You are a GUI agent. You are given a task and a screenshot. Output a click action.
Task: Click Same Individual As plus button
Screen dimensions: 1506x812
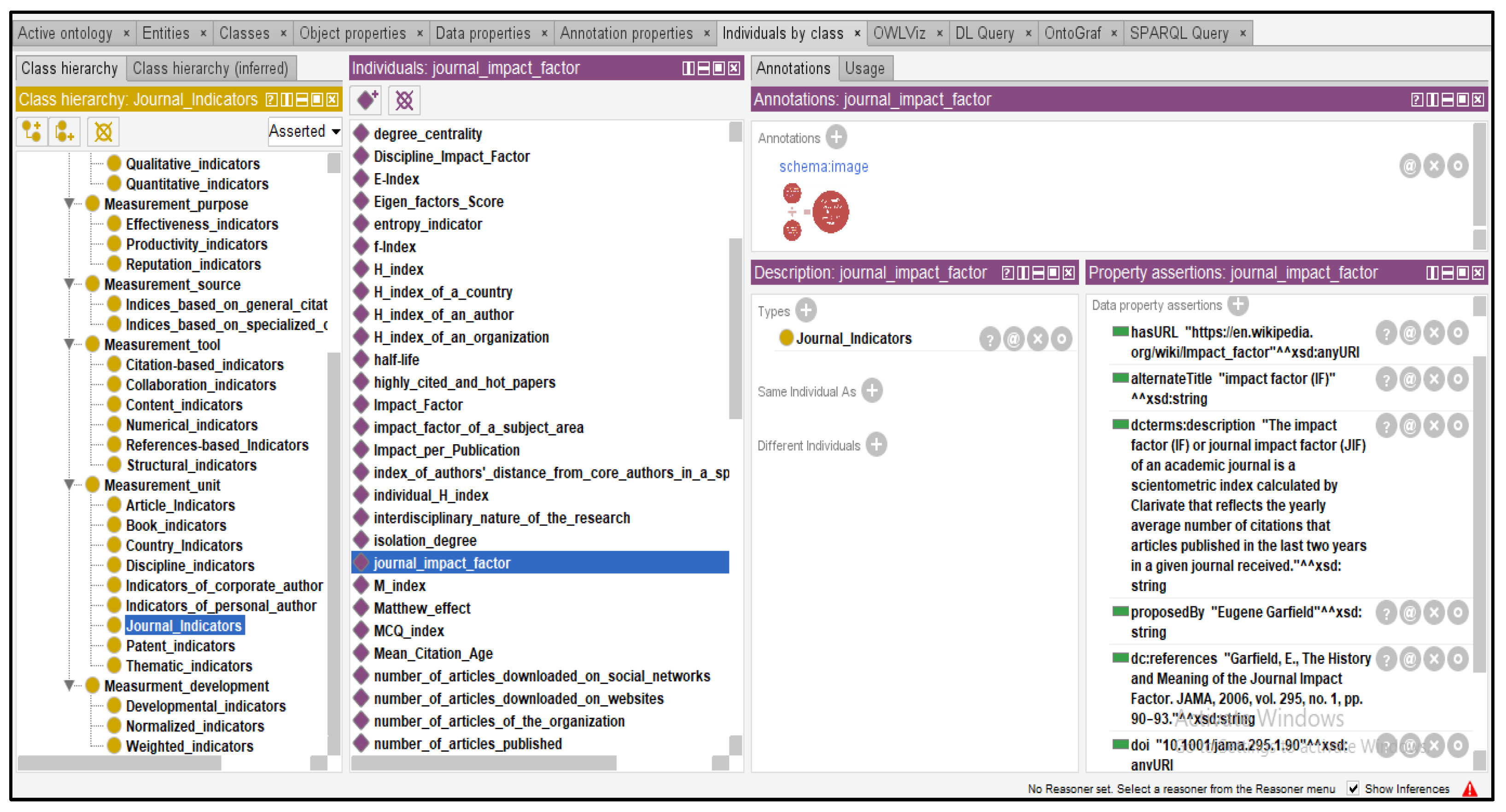click(x=872, y=390)
